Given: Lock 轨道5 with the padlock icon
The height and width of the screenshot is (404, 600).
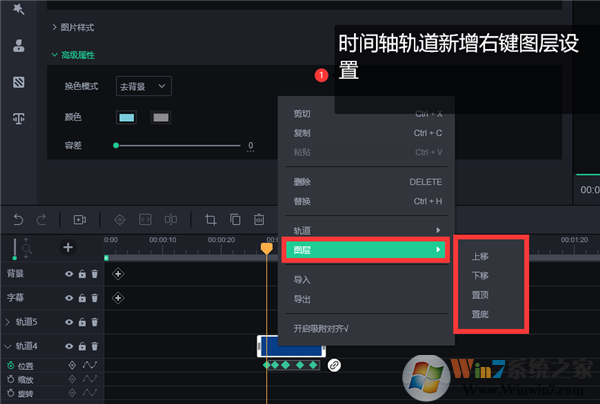Looking at the screenshot, I should 82,322.
